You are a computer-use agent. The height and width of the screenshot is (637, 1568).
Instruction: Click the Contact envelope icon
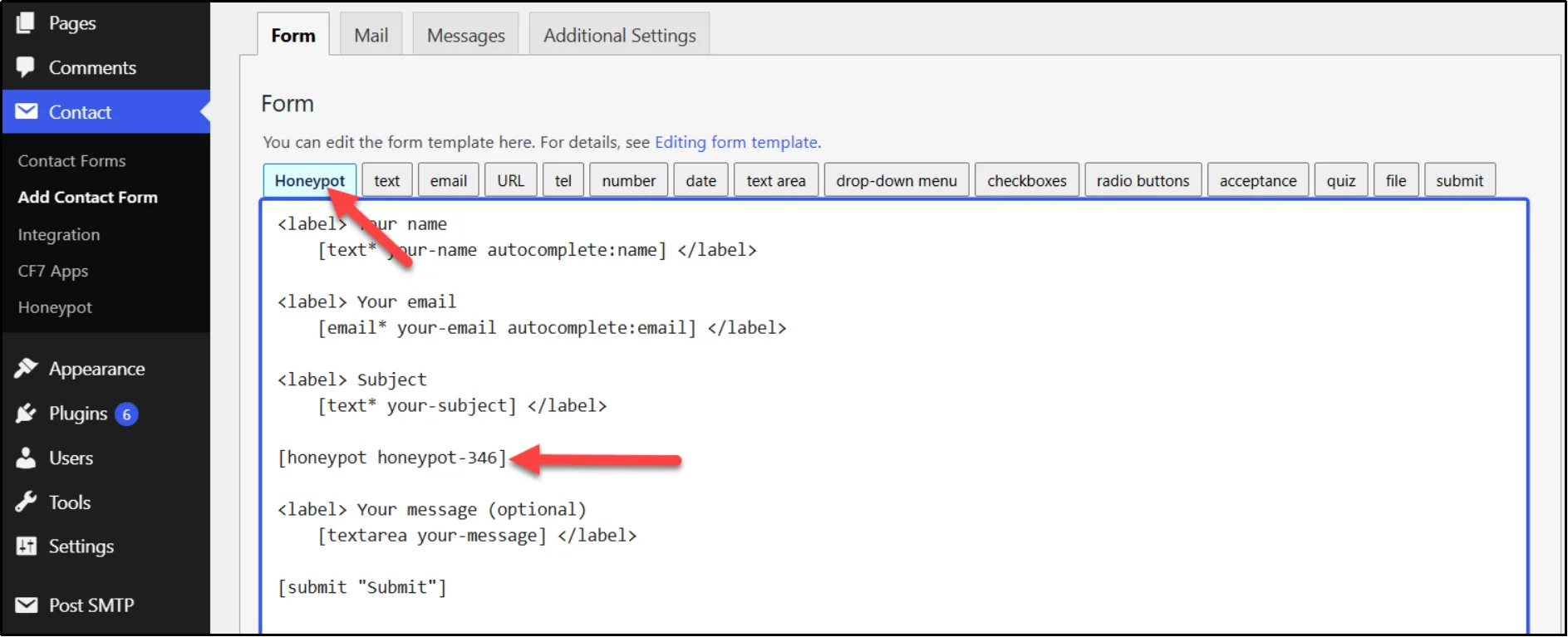coord(27,111)
